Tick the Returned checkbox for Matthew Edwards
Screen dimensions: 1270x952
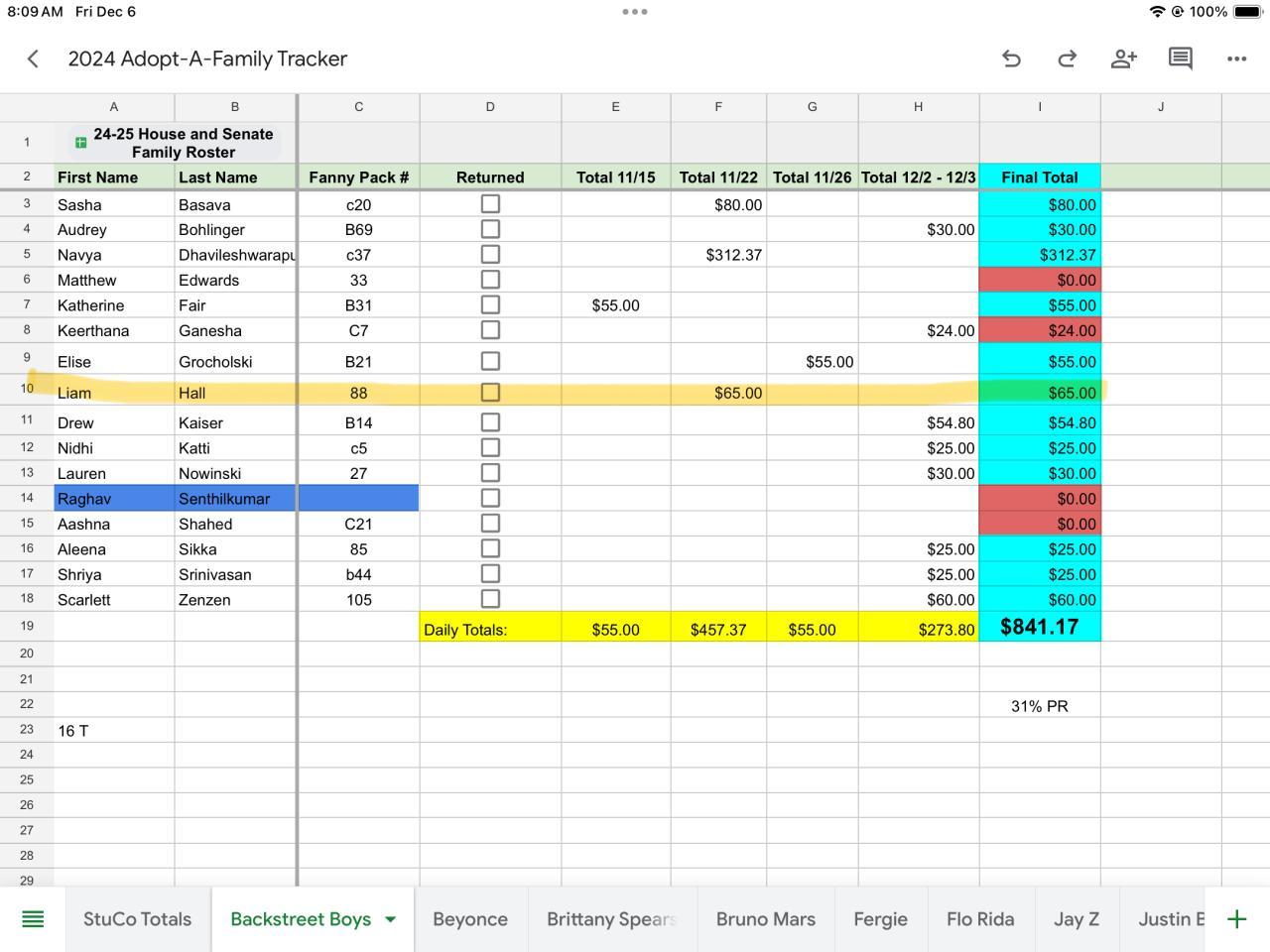(490, 280)
